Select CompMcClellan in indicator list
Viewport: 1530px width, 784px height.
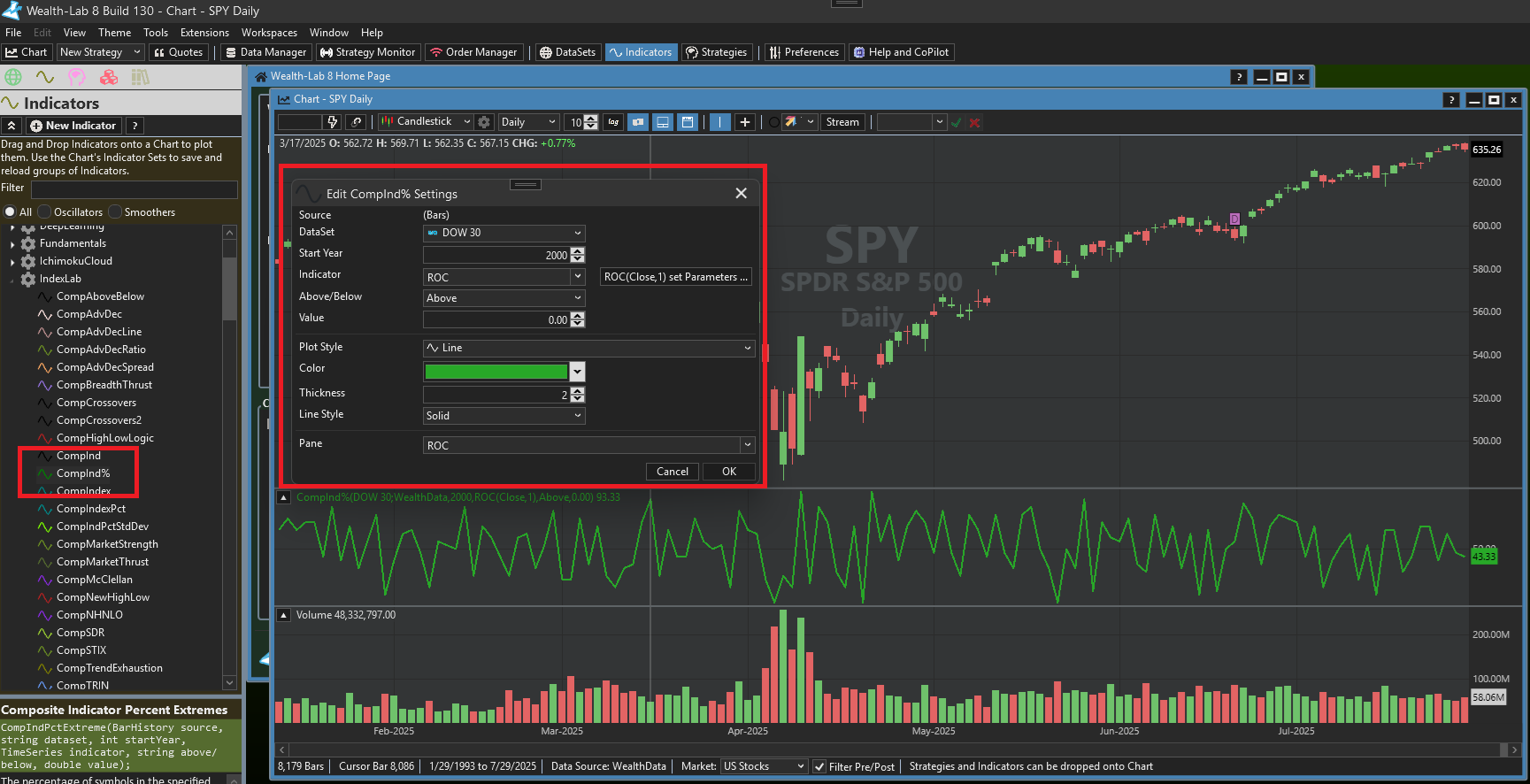[x=95, y=580]
